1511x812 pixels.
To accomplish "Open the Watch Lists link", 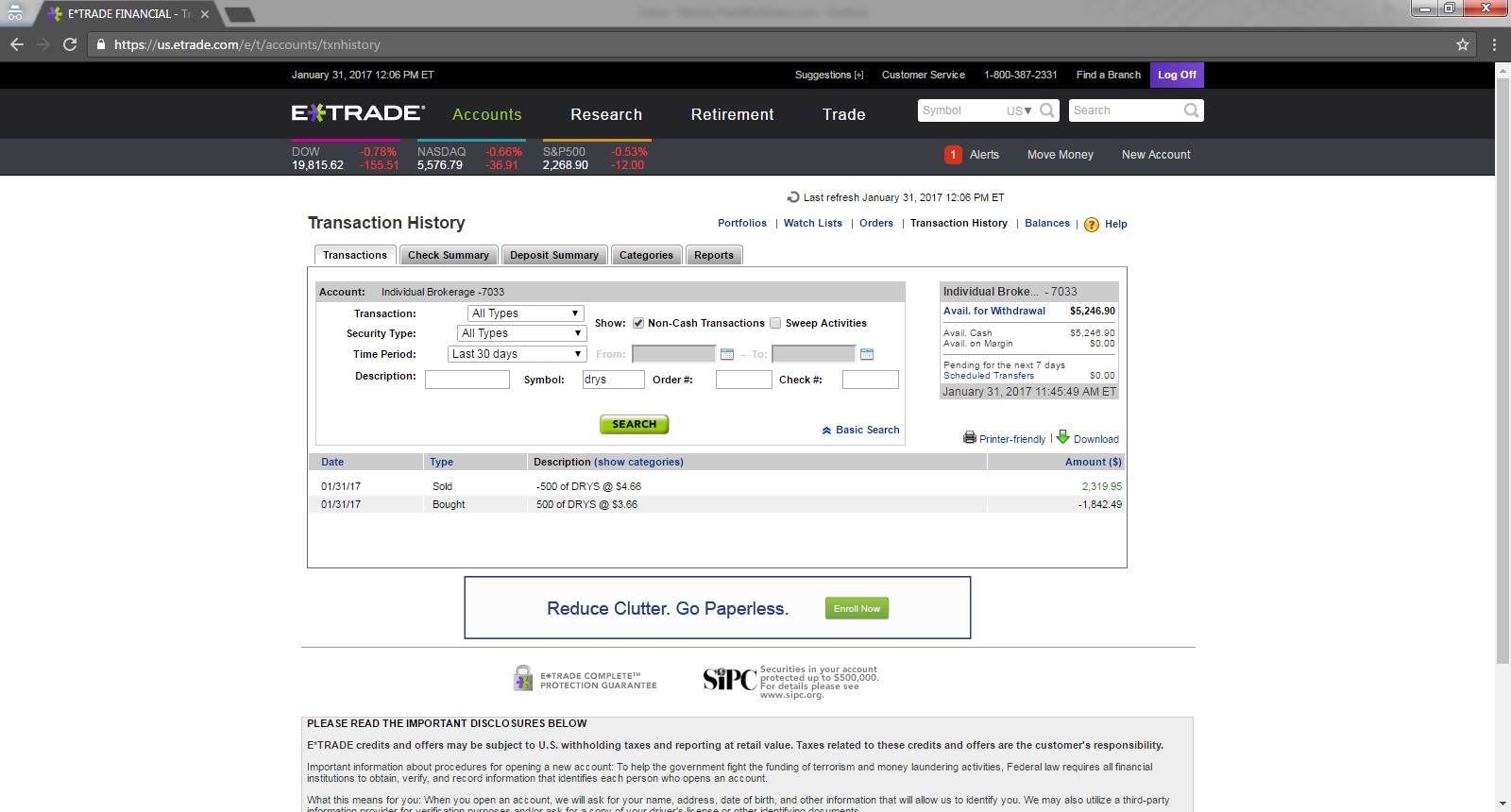I will click(x=813, y=224).
